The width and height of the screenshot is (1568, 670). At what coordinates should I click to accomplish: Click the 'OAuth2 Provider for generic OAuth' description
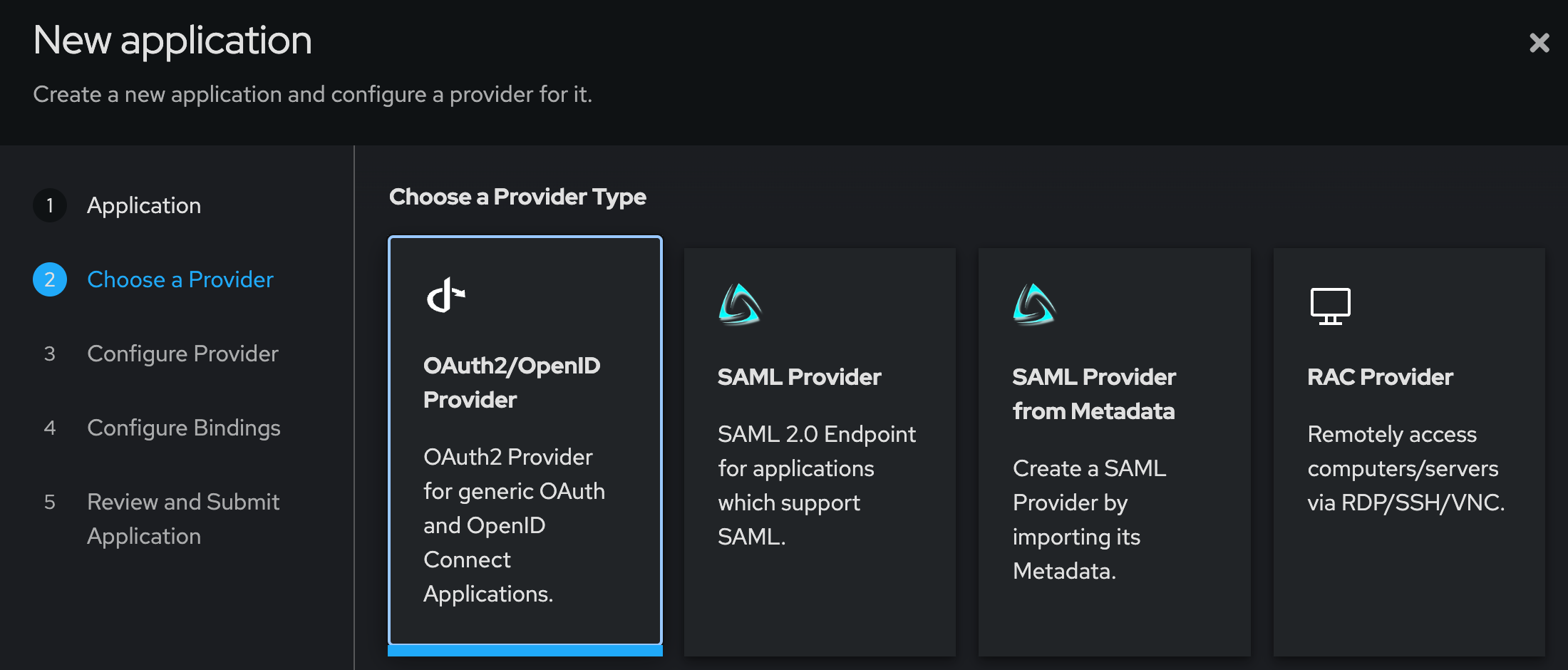(x=514, y=525)
